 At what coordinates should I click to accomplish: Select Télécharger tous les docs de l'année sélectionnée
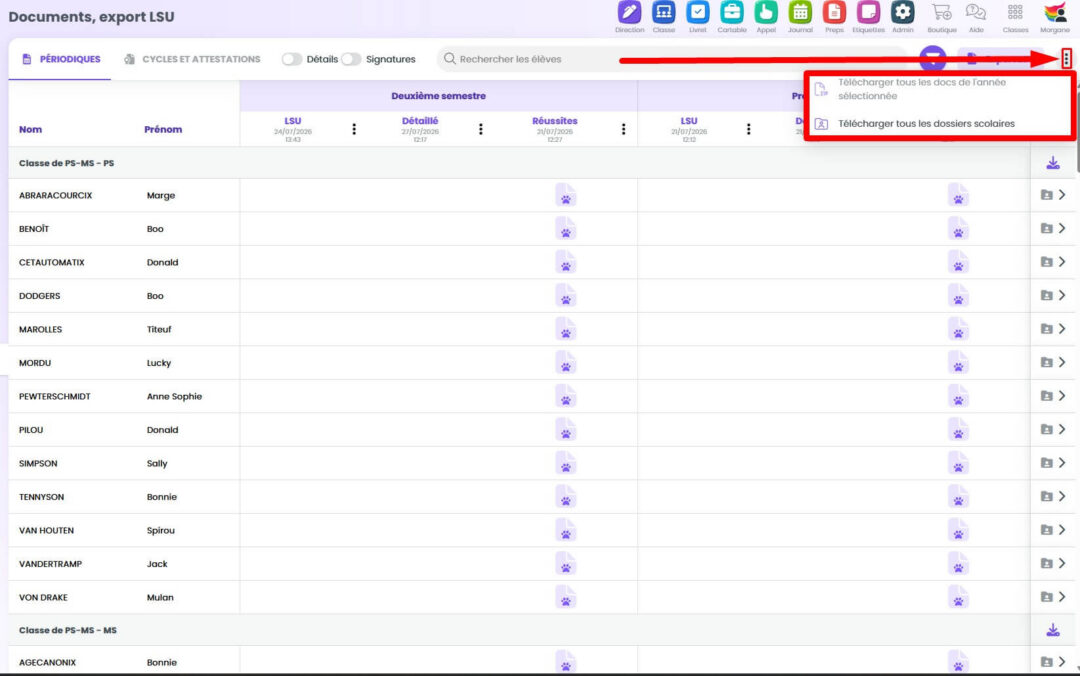coord(939,89)
